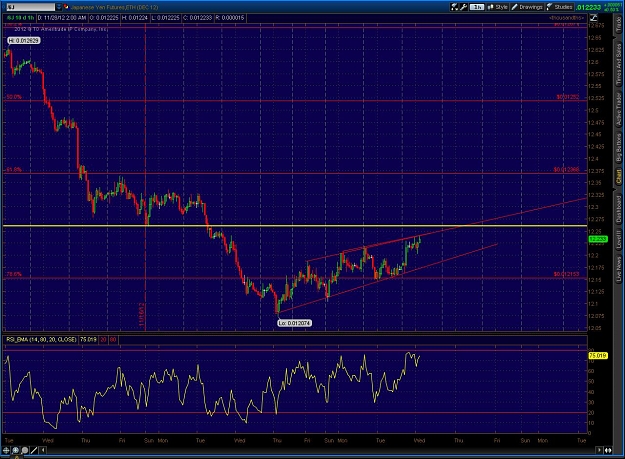Image resolution: width=625 pixels, height=459 pixels.
Task: Click the symbol entry field showing /6J
Action: pyautogui.click(x=31, y=7)
